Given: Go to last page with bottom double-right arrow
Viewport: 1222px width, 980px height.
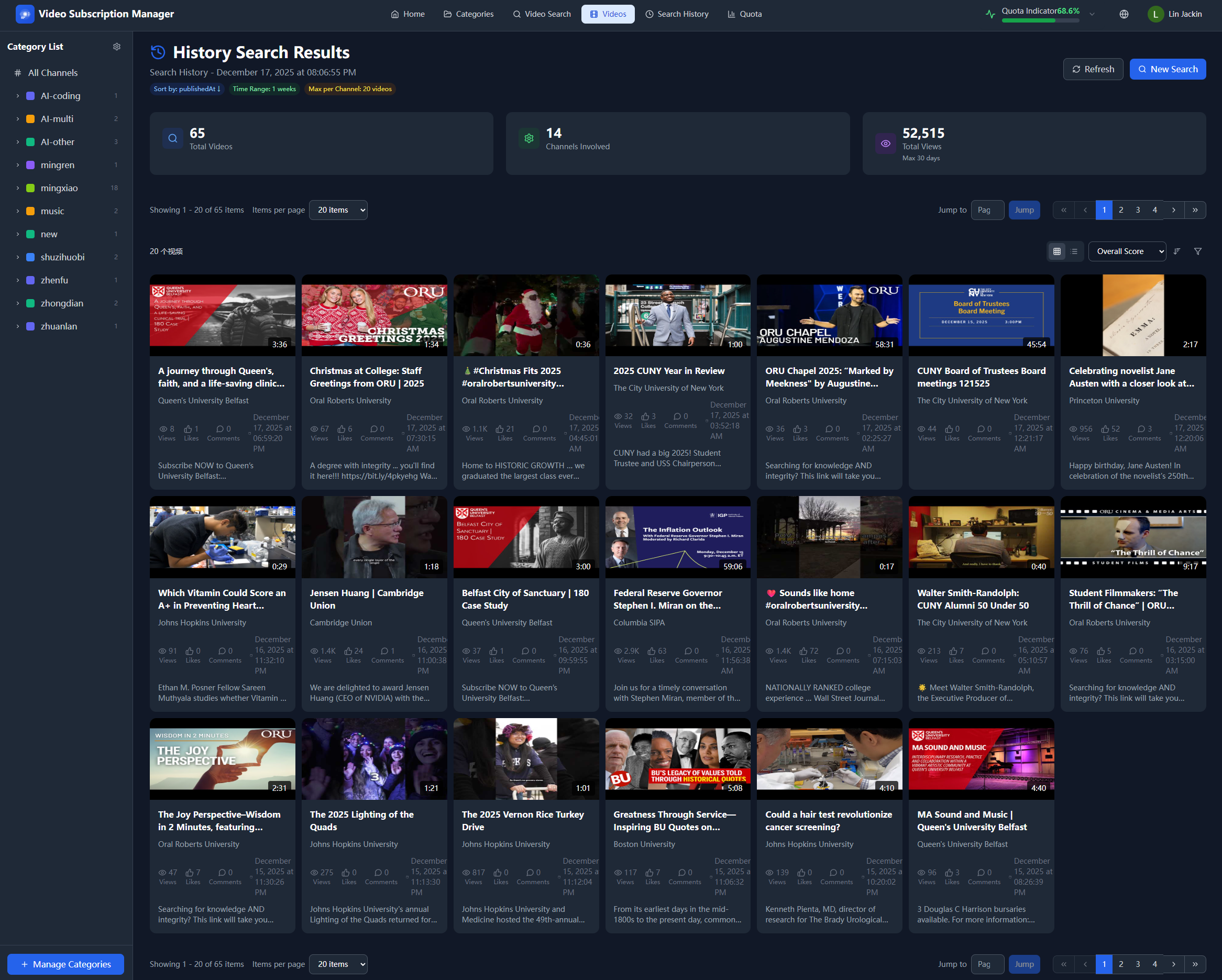Looking at the screenshot, I should pos(1195,964).
